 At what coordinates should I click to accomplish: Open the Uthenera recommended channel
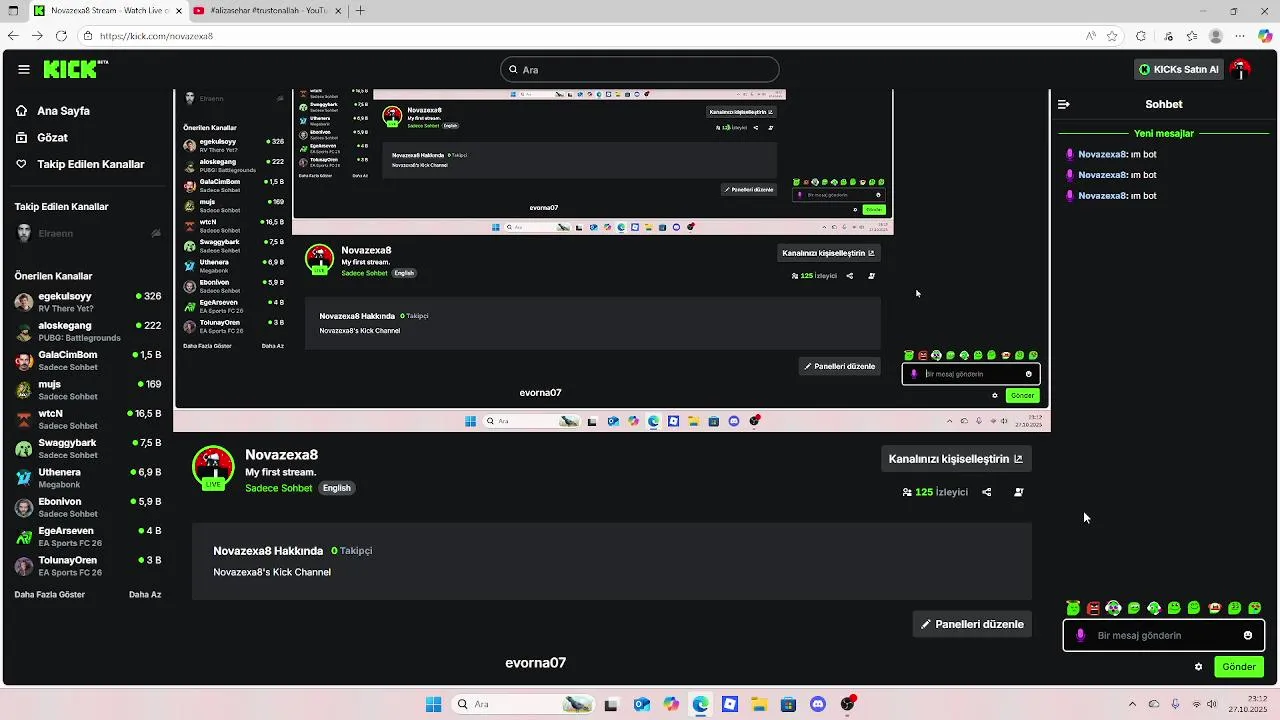pos(88,478)
